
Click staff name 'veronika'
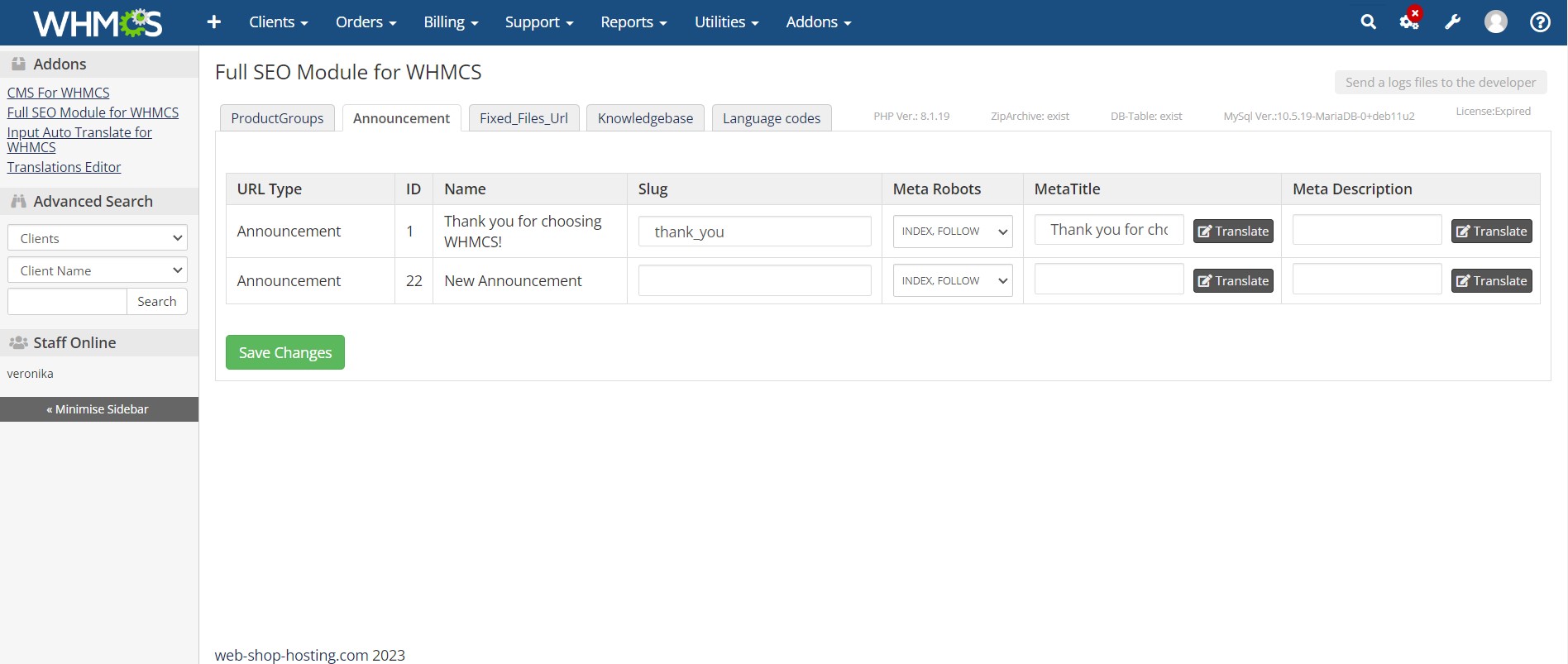pos(30,374)
